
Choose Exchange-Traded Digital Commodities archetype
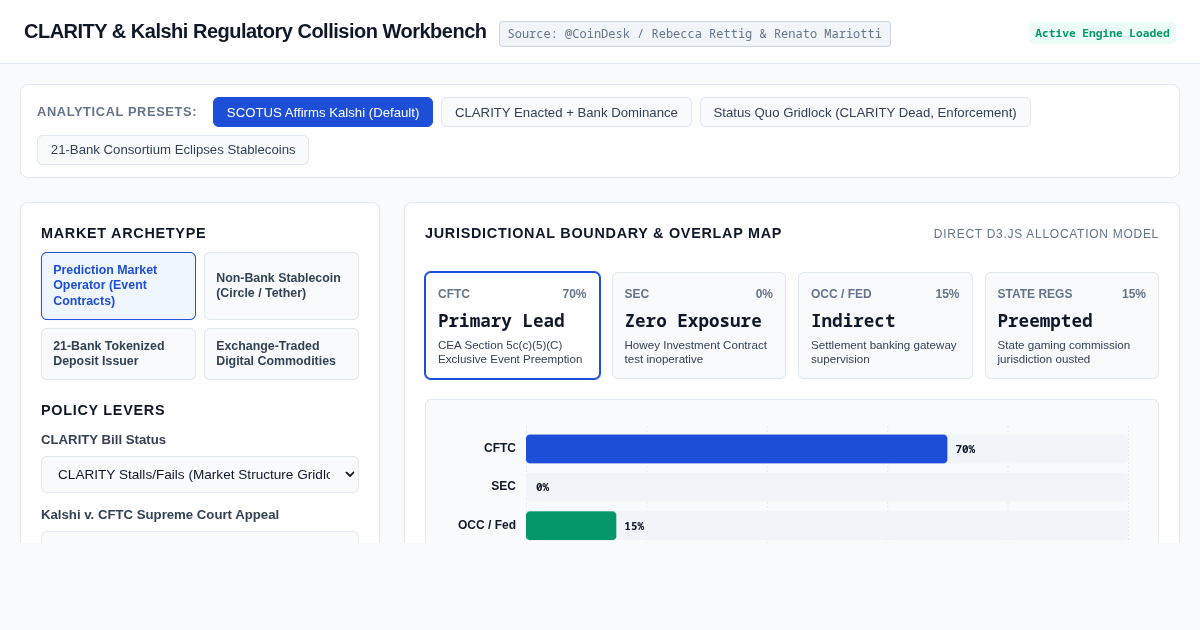(281, 354)
